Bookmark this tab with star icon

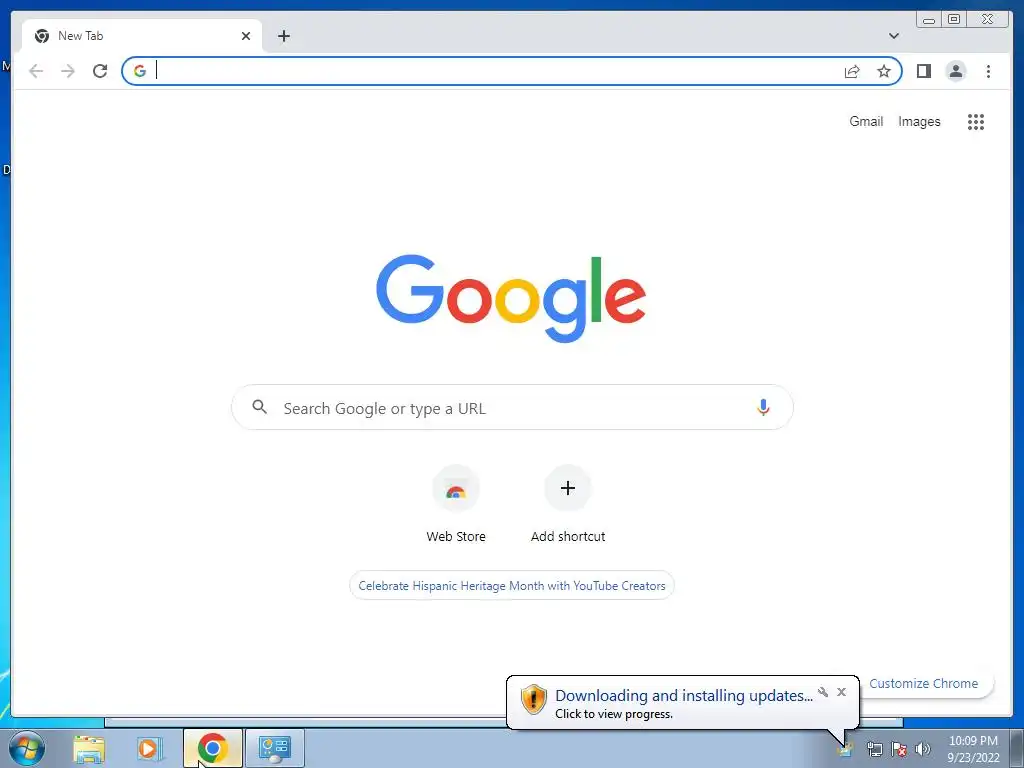tap(884, 71)
